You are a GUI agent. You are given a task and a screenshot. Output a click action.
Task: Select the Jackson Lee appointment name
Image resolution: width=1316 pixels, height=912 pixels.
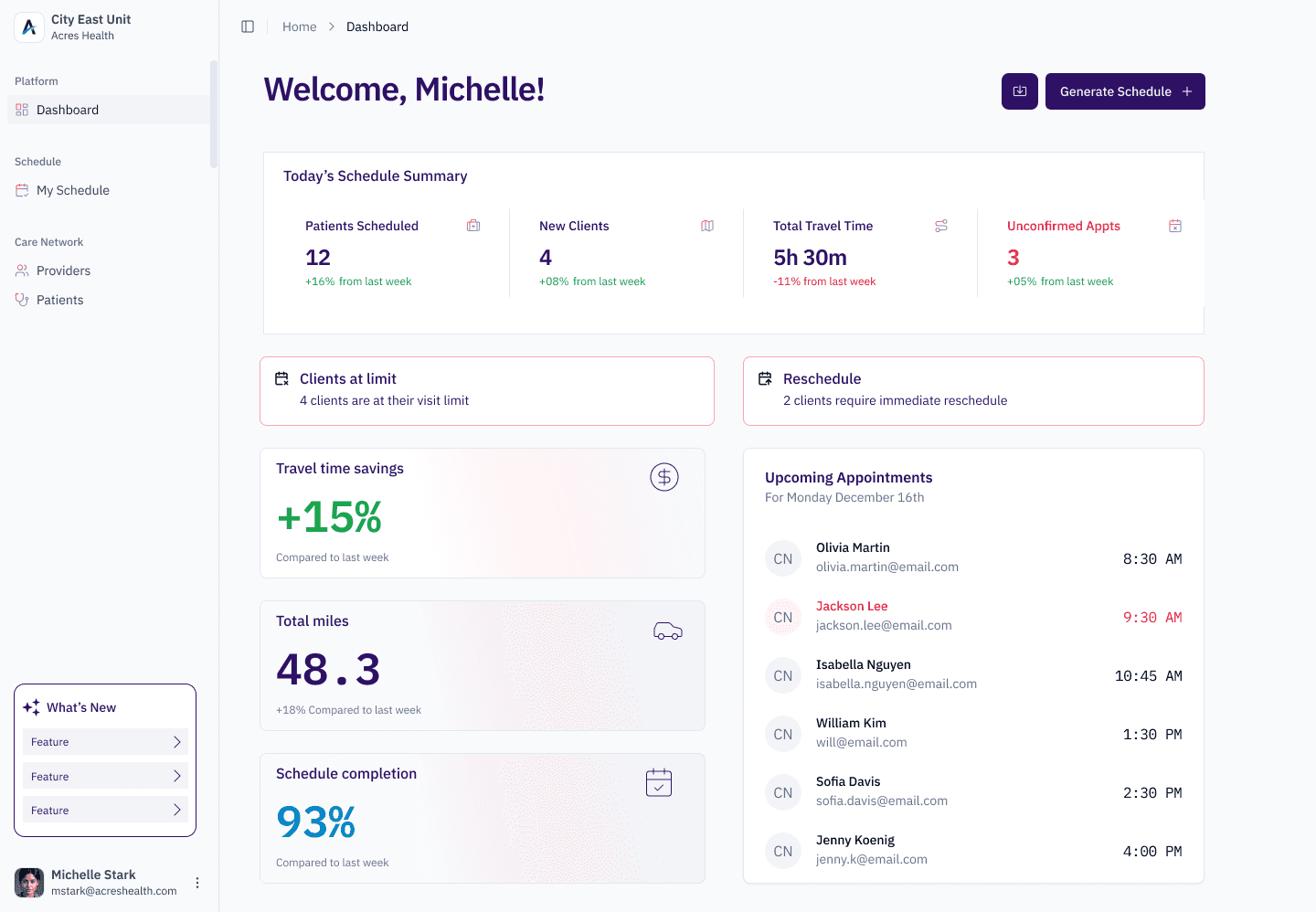(852, 606)
